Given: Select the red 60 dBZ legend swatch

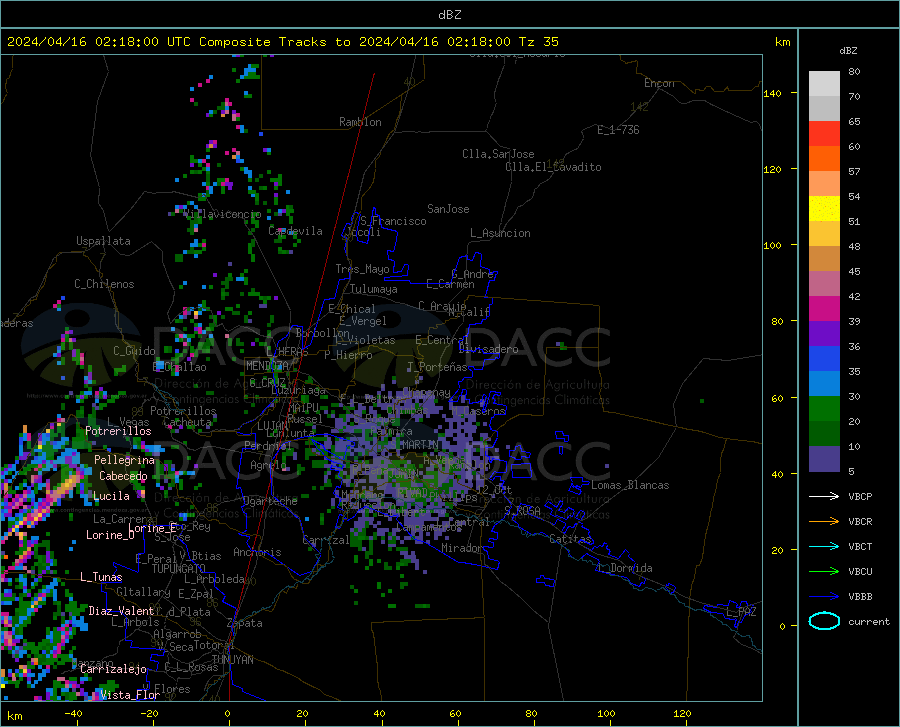Looking at the screenshot, I should 824,134.
